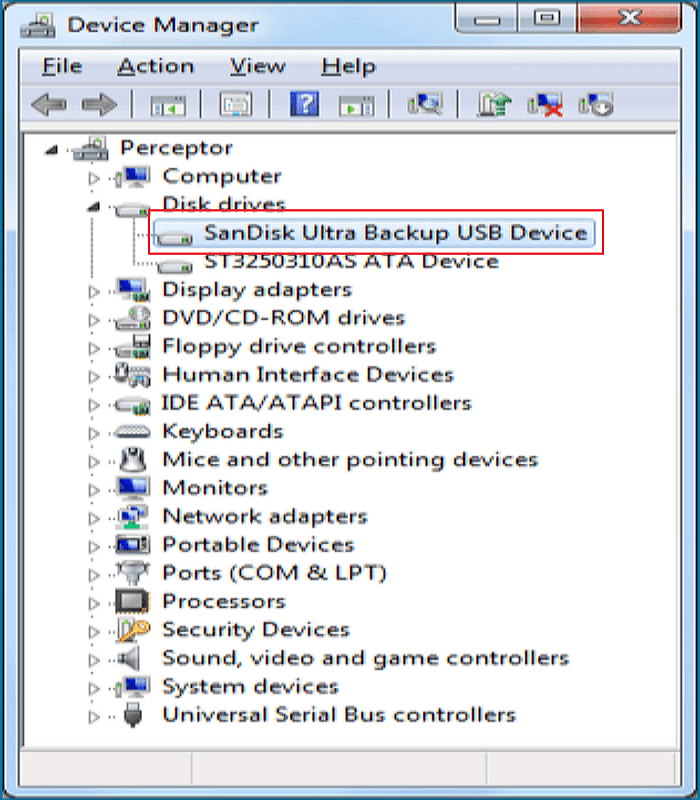Expand Universal Serial Bus controllers node
700x800 pixels.
pos(94,716)
